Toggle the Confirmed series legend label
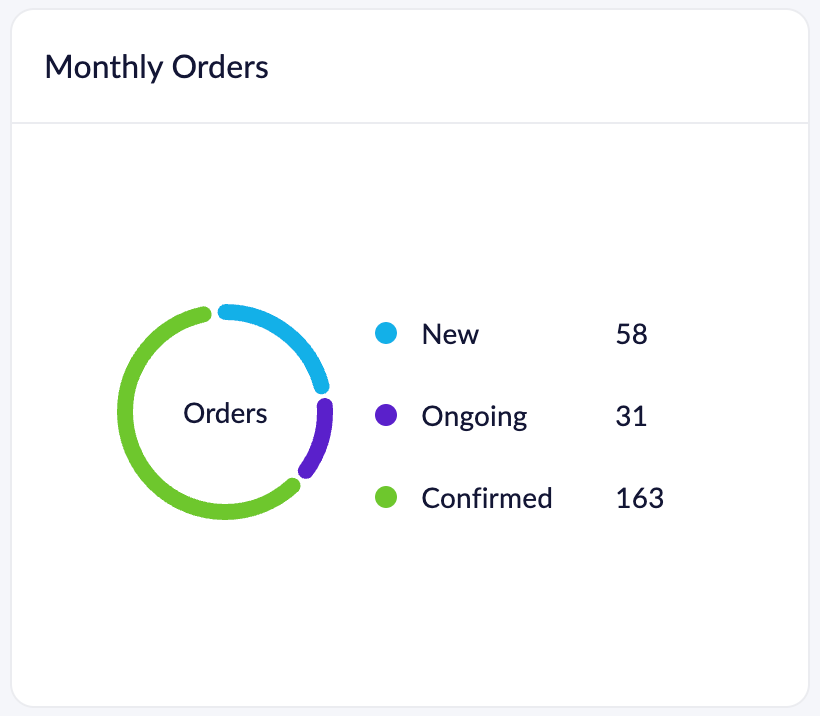Viewport: 820px width, 716px height. [x=486, y=497]
